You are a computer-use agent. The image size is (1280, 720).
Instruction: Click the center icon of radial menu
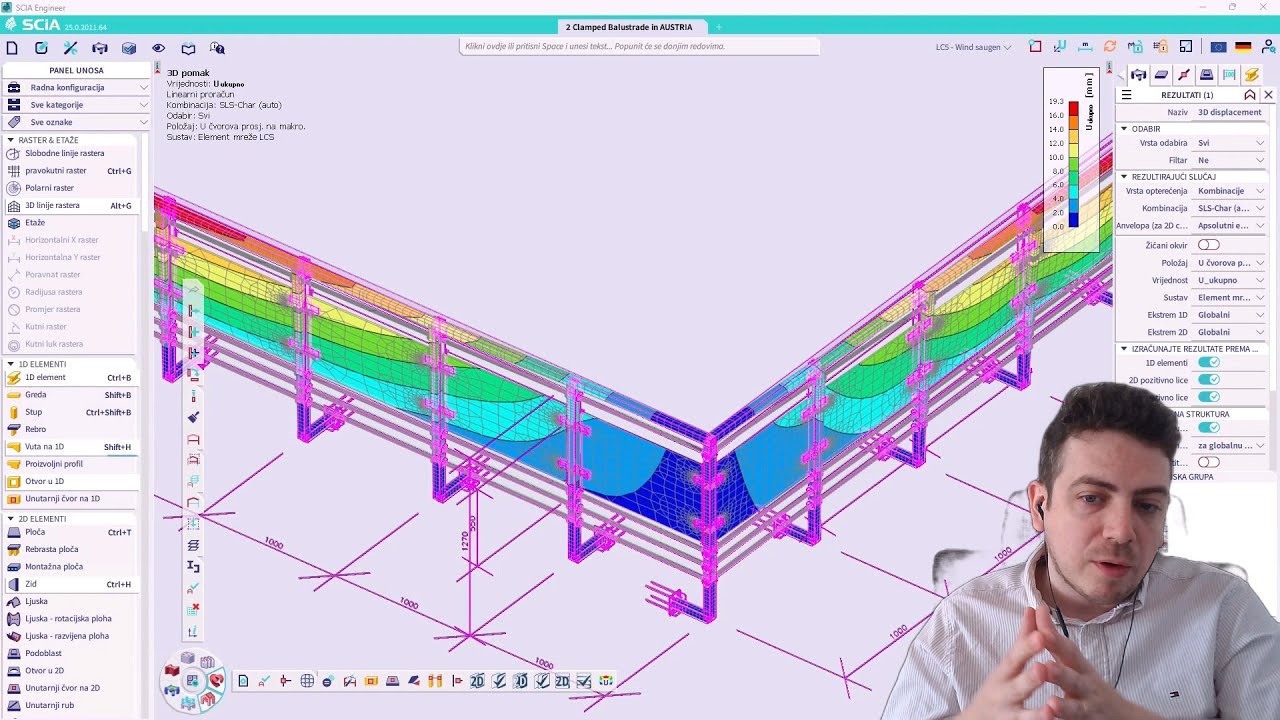click(192, 681)
